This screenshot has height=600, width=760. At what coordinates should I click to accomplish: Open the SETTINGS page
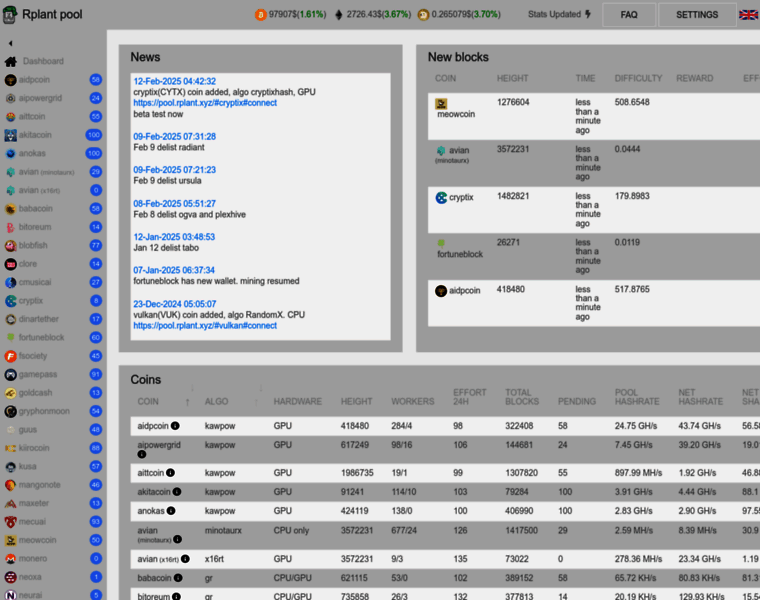point(697,15)
